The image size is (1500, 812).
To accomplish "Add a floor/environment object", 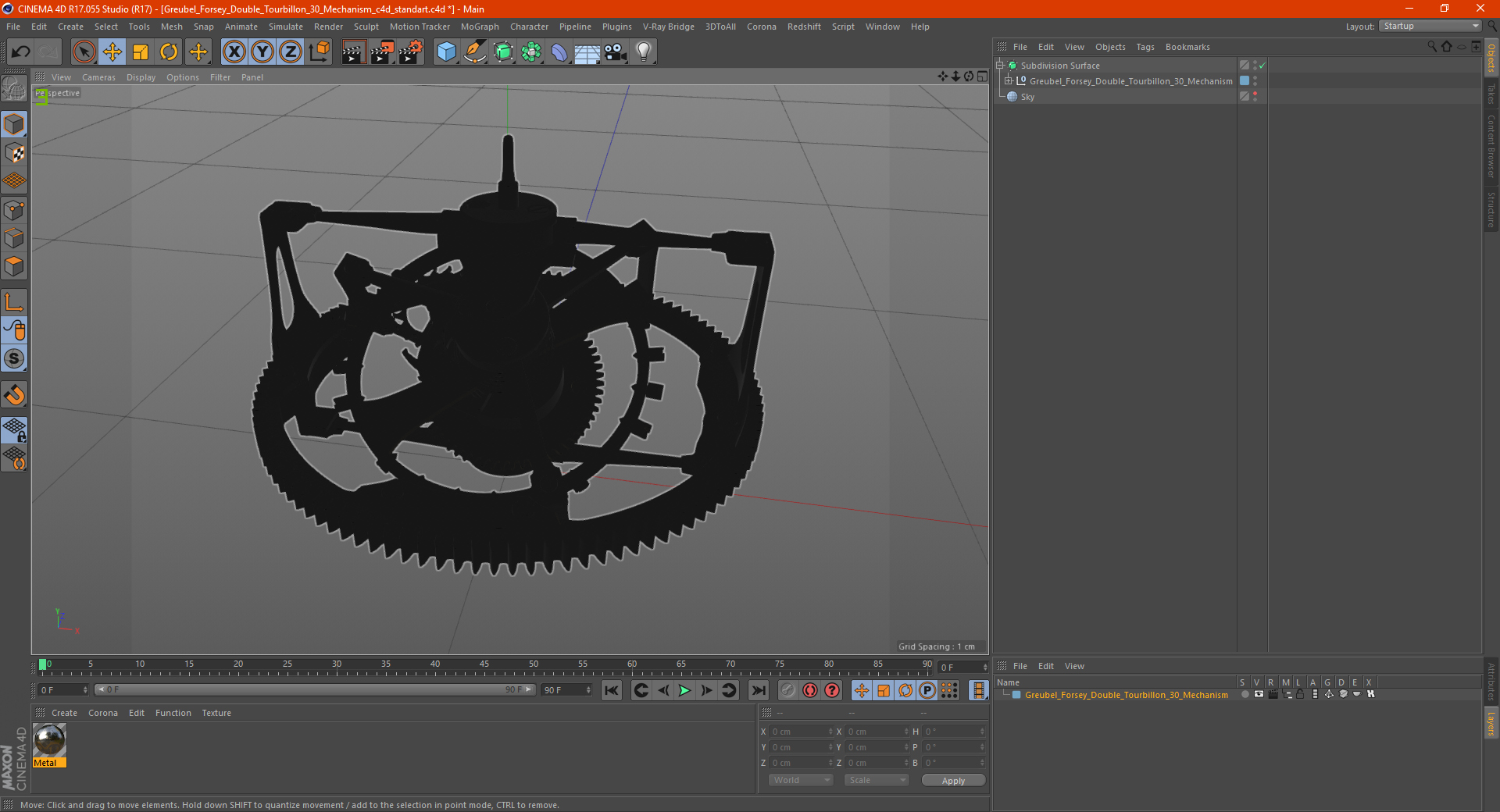I will [x=587, y=52].
